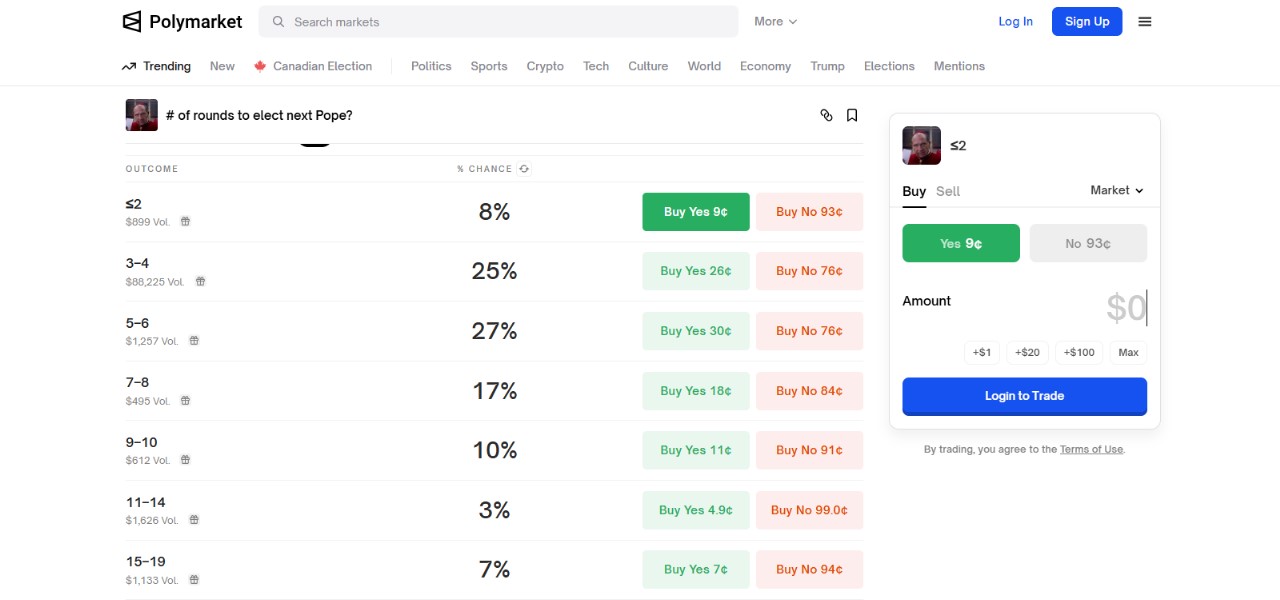Click the gift icon next to $495 Vol.
Screen dimensions: 1280x600
(x=185, y=401)
